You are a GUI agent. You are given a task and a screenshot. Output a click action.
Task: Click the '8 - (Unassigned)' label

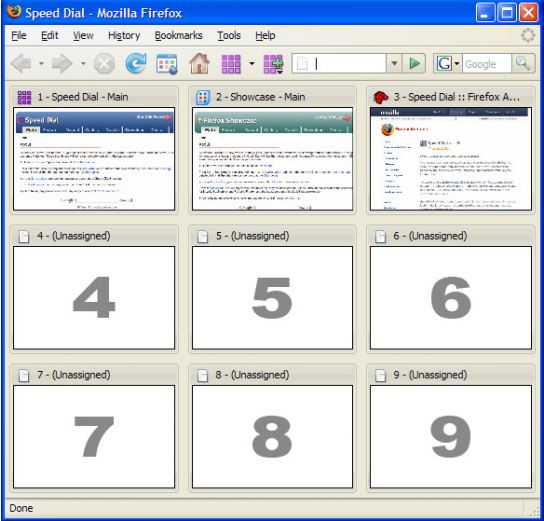pyautogui.click(x=252, y=375)
